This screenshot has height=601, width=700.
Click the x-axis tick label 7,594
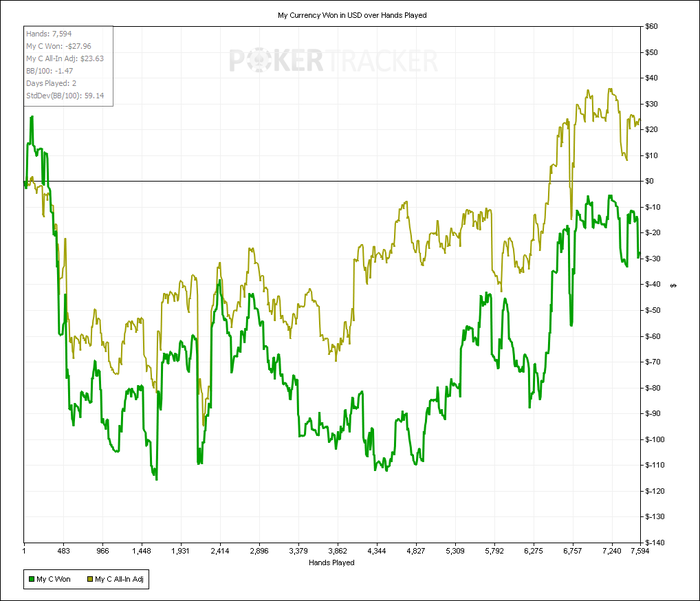point(640,551)
